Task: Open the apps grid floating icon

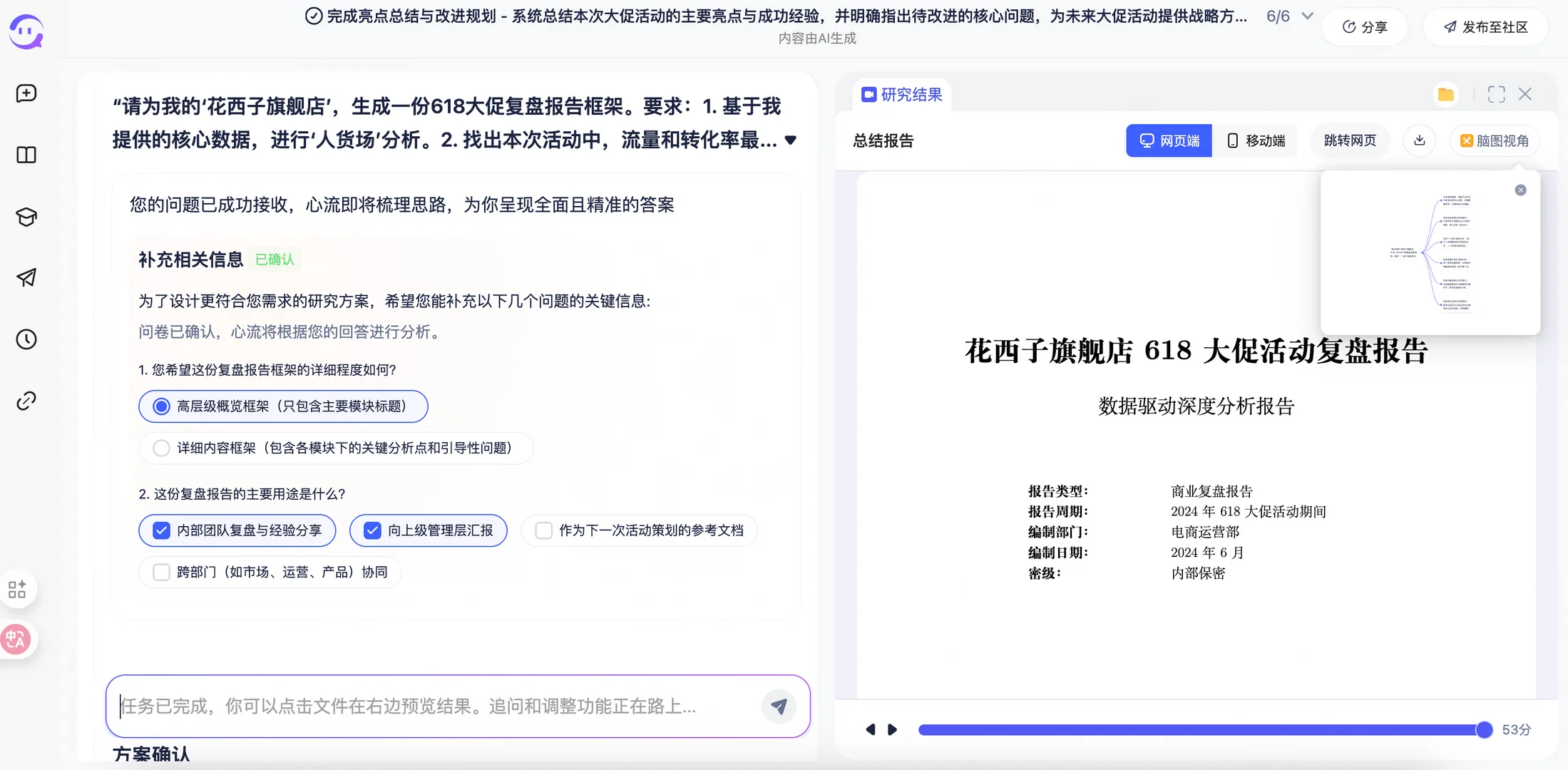Action: coord(17,590)
